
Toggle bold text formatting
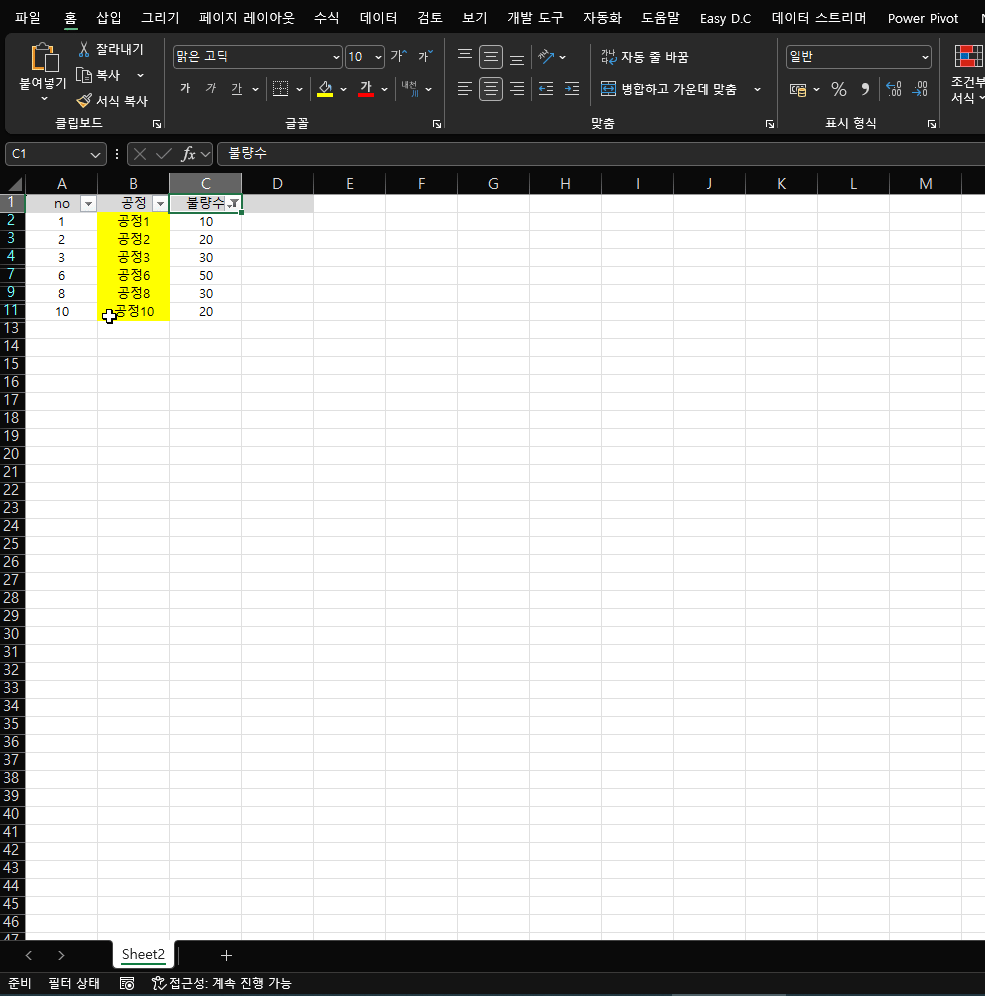(185, 89)
